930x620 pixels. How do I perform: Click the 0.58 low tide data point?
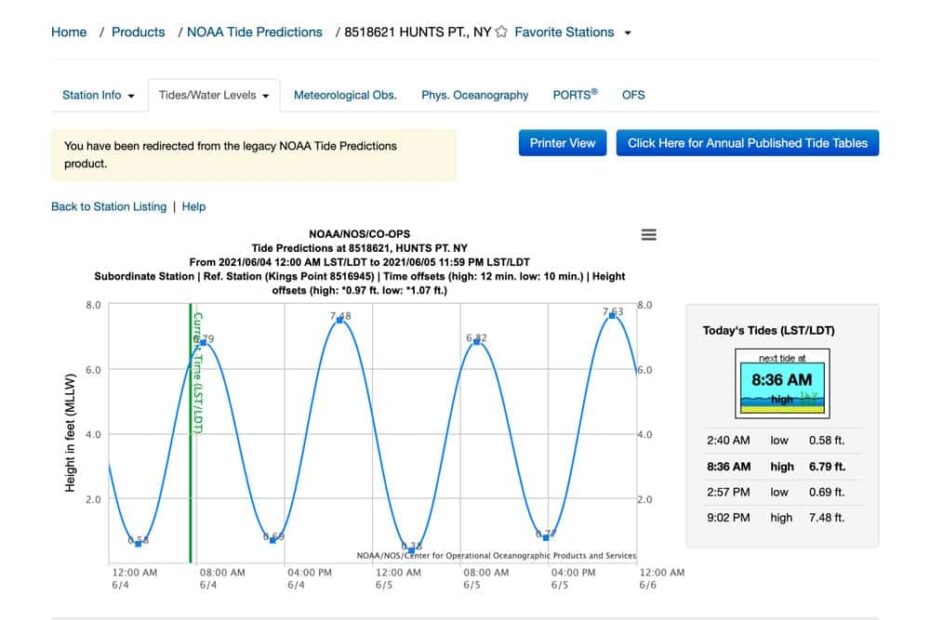(x=138, y=543)
